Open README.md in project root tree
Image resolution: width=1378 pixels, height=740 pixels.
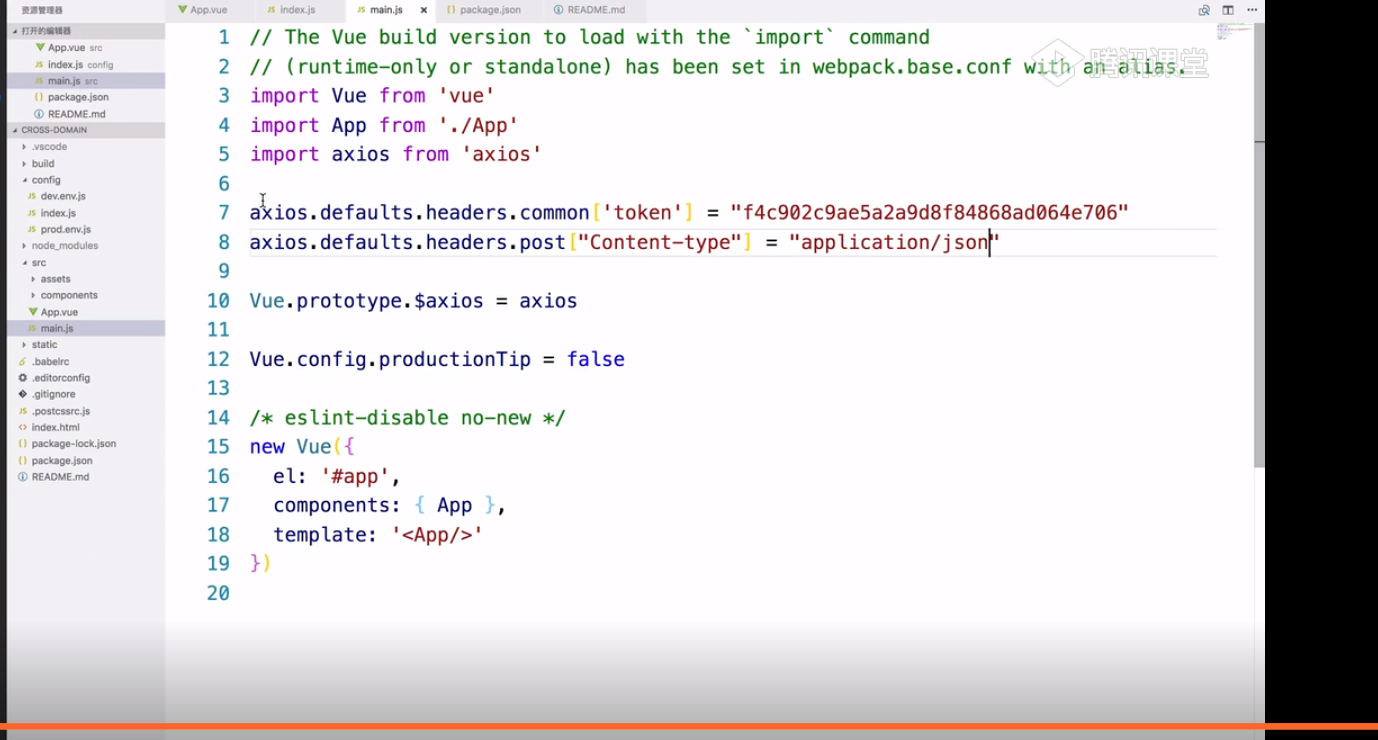click(x=86, y=477)
